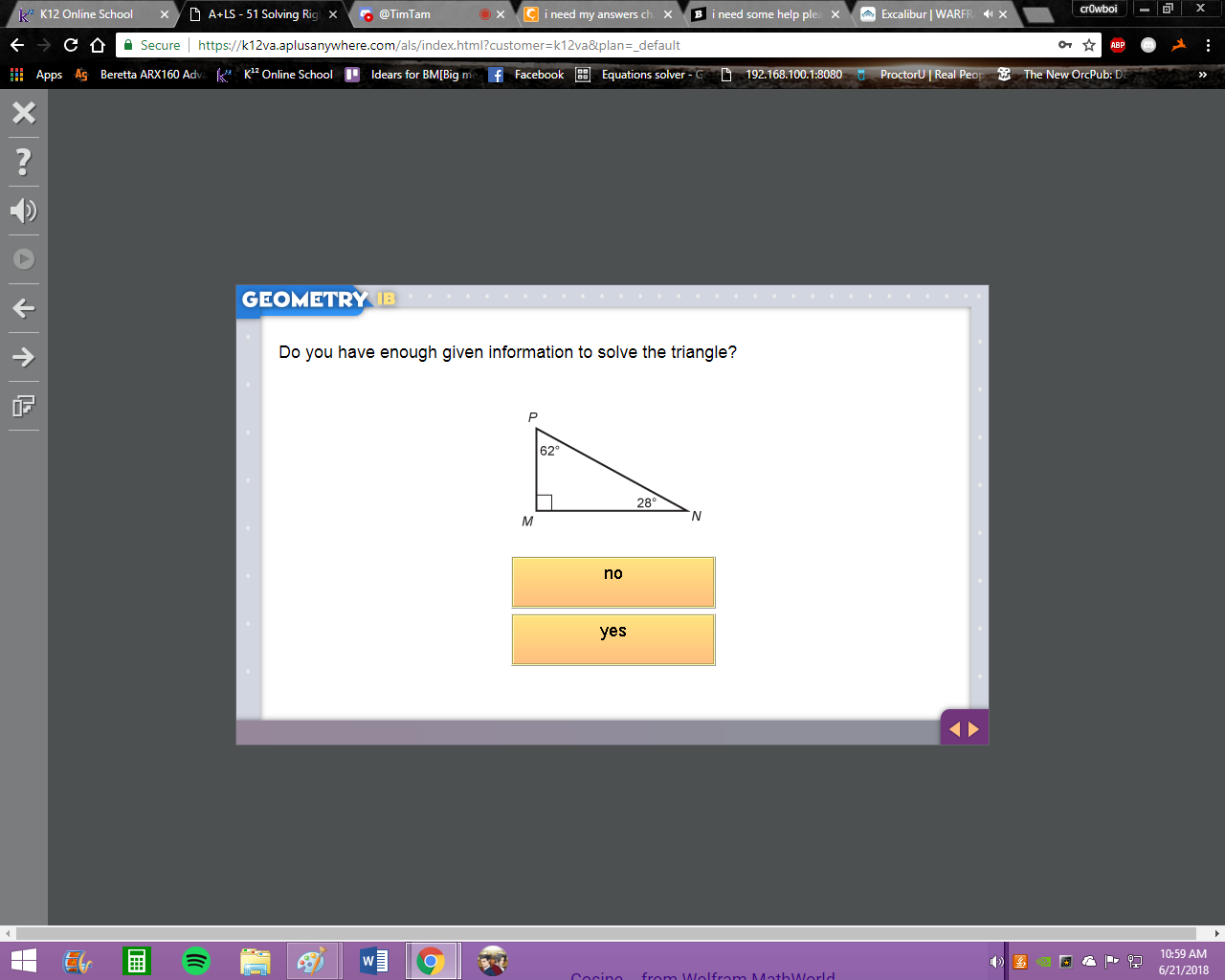Open the Chrome three-dot menu
Image resolution: width=1225 pixels, height=980 pixels.
coord(1208,45)
